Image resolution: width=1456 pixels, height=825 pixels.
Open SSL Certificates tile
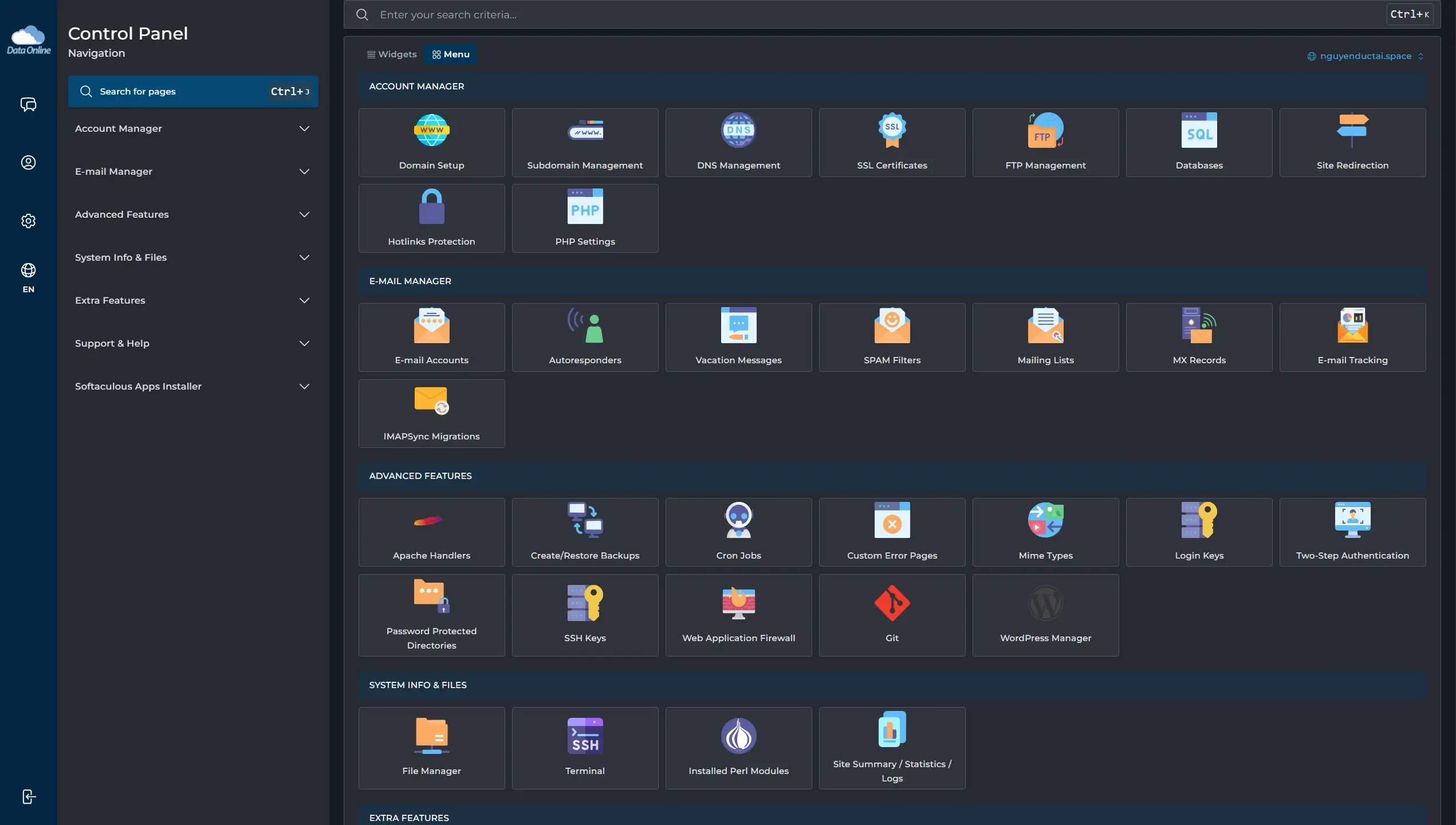click(892, 143)
